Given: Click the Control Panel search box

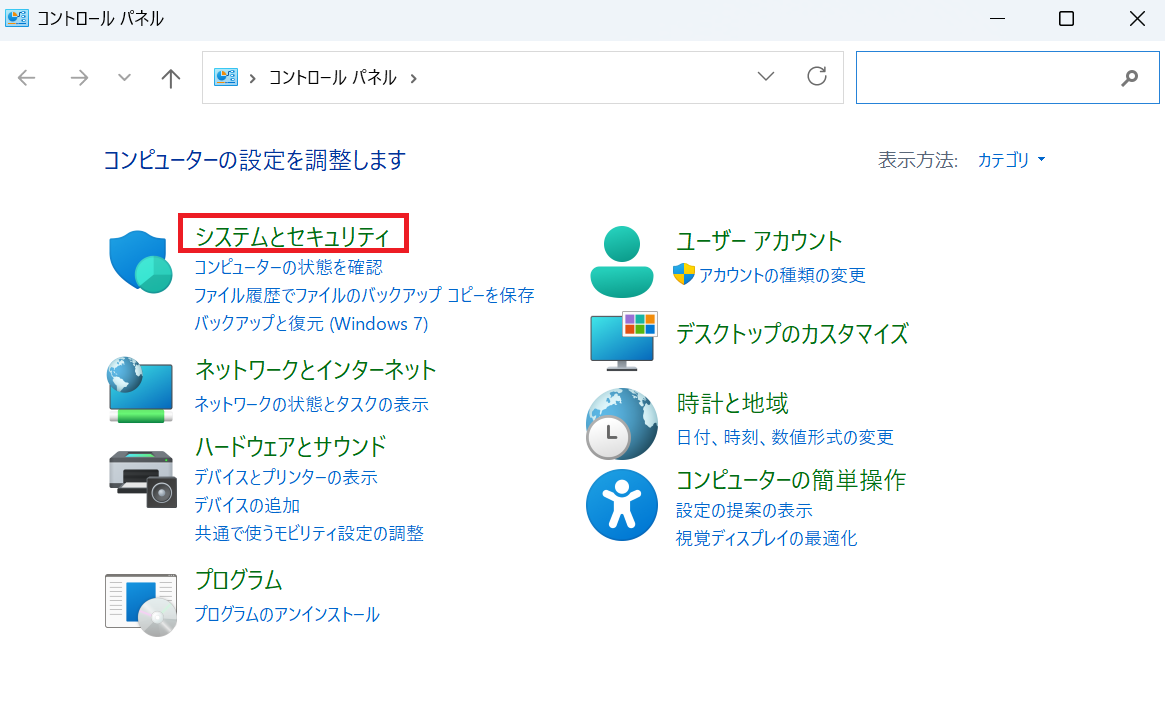Looking at the screenshot, I should click(985, 78).
